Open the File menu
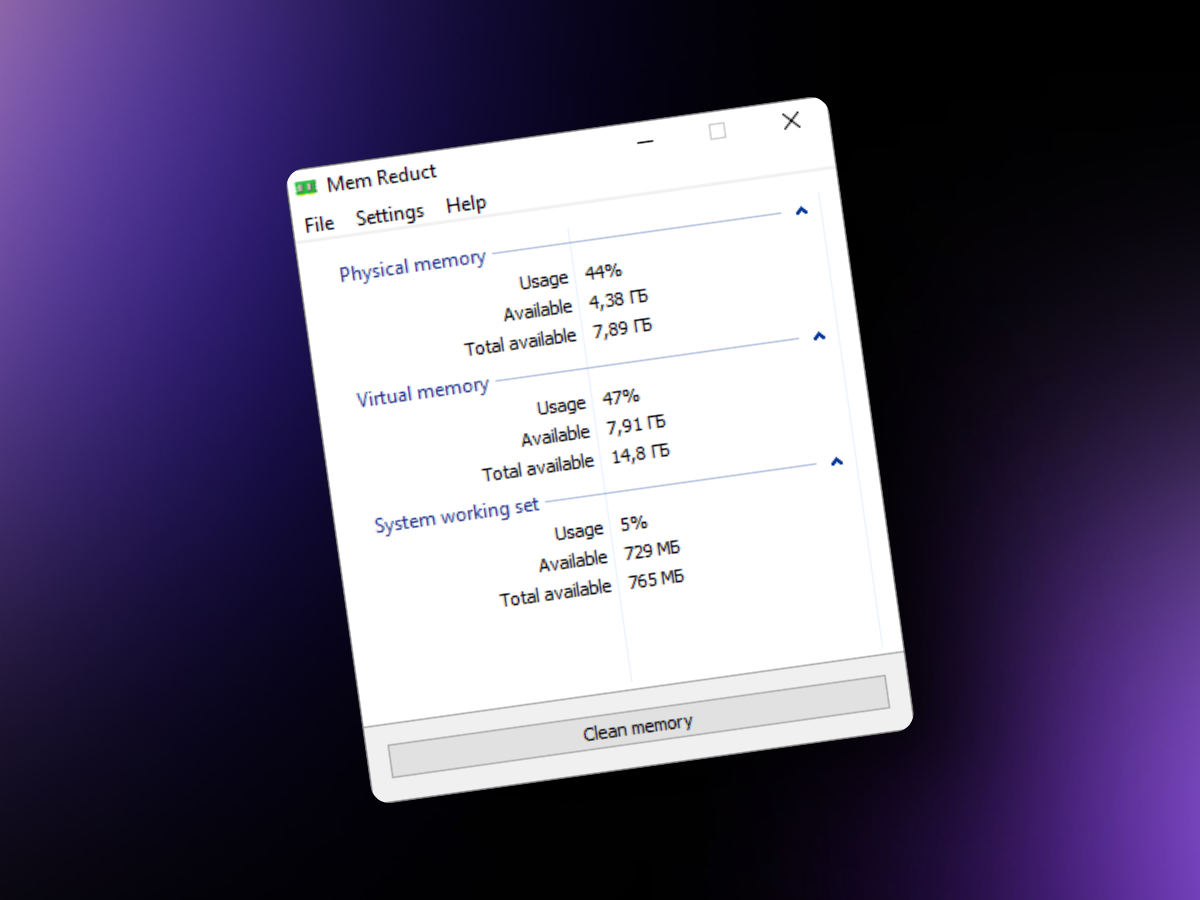Viewport: 1200px width, 900px height. (x=319, y=224)
